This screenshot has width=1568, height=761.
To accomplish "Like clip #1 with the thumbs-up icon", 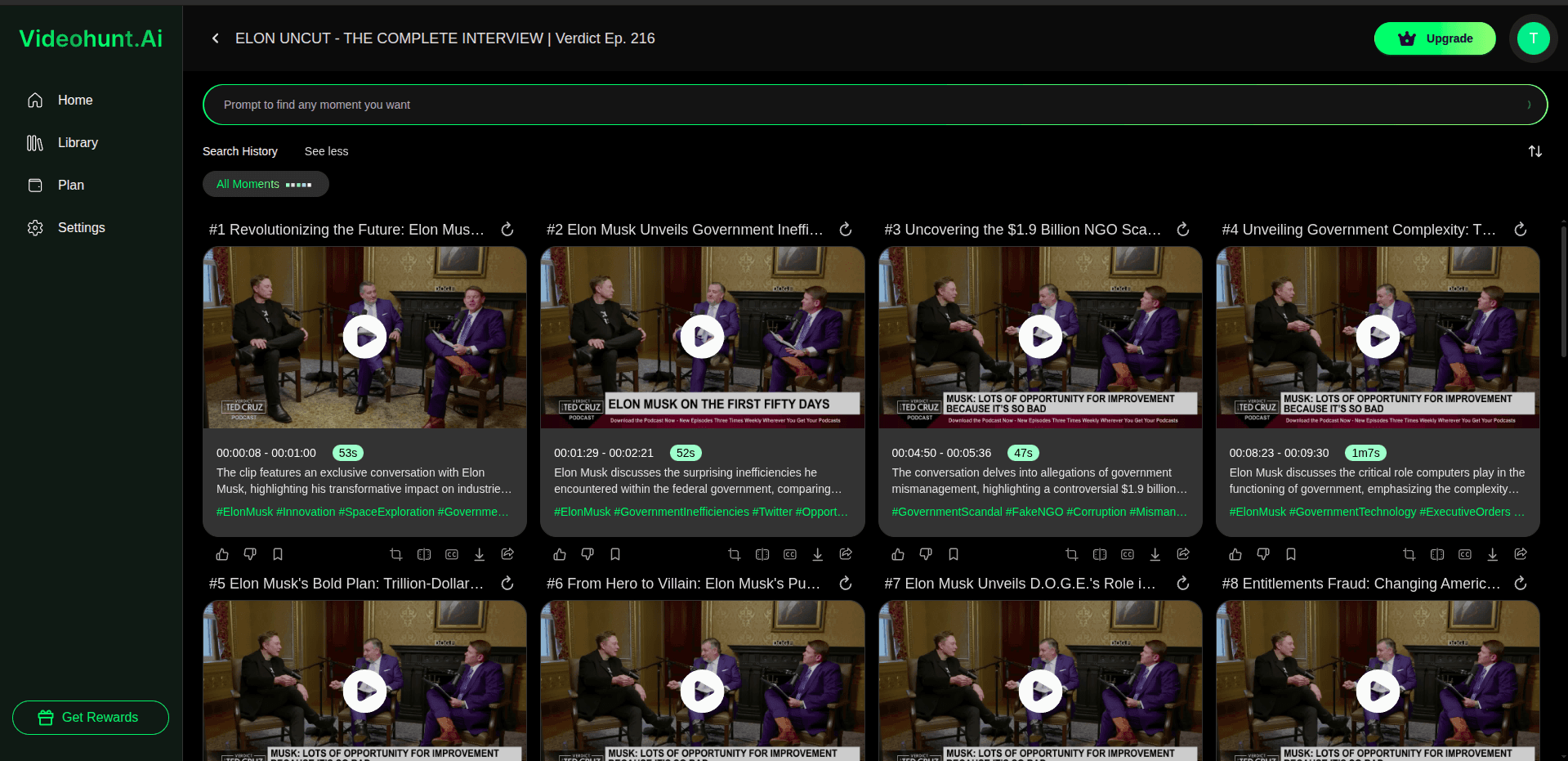I will click(222, 554).
